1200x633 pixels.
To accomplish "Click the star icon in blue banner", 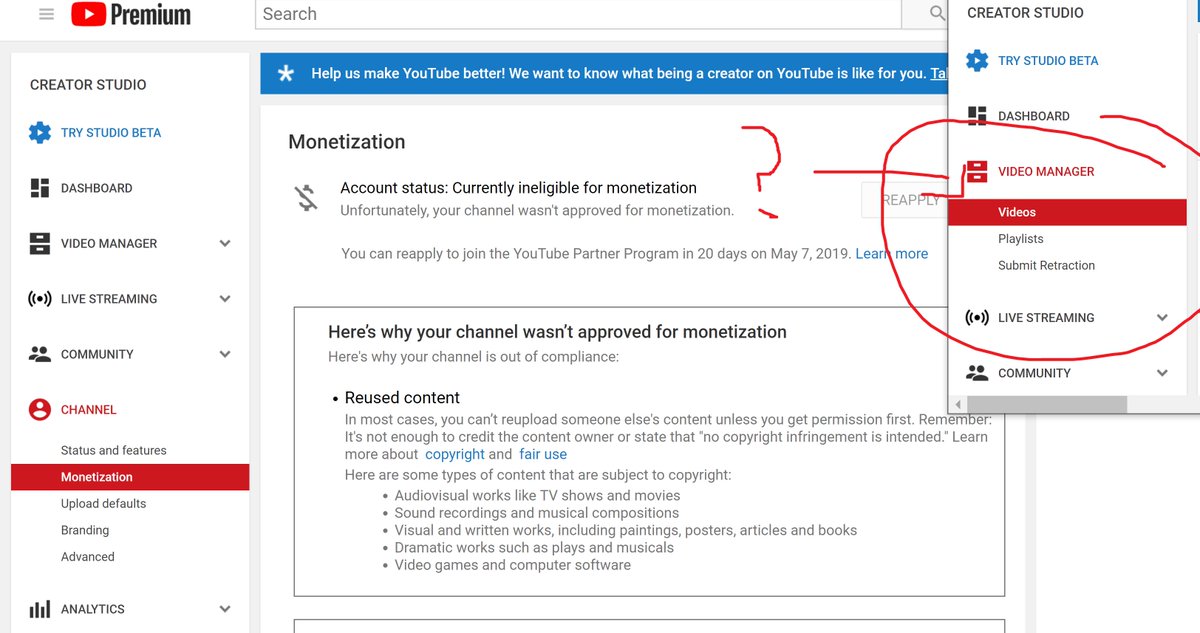I will pyautogui.click(x=286, y=73).
